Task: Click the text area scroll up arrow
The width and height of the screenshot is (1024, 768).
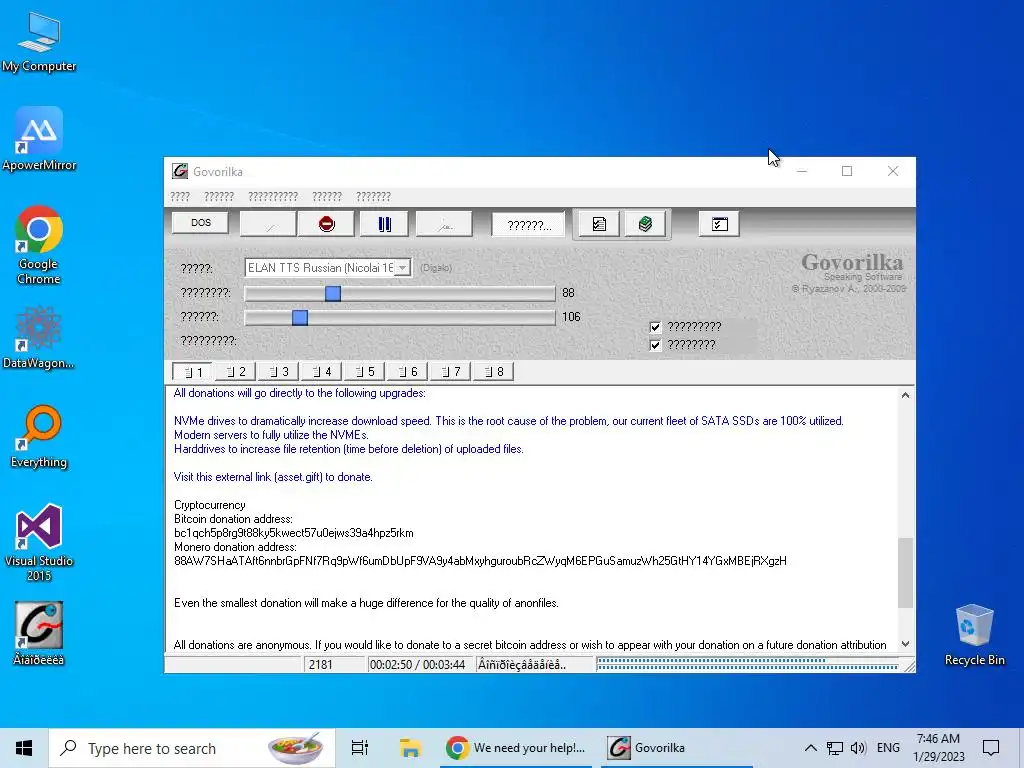Action: tap(905, 395)
